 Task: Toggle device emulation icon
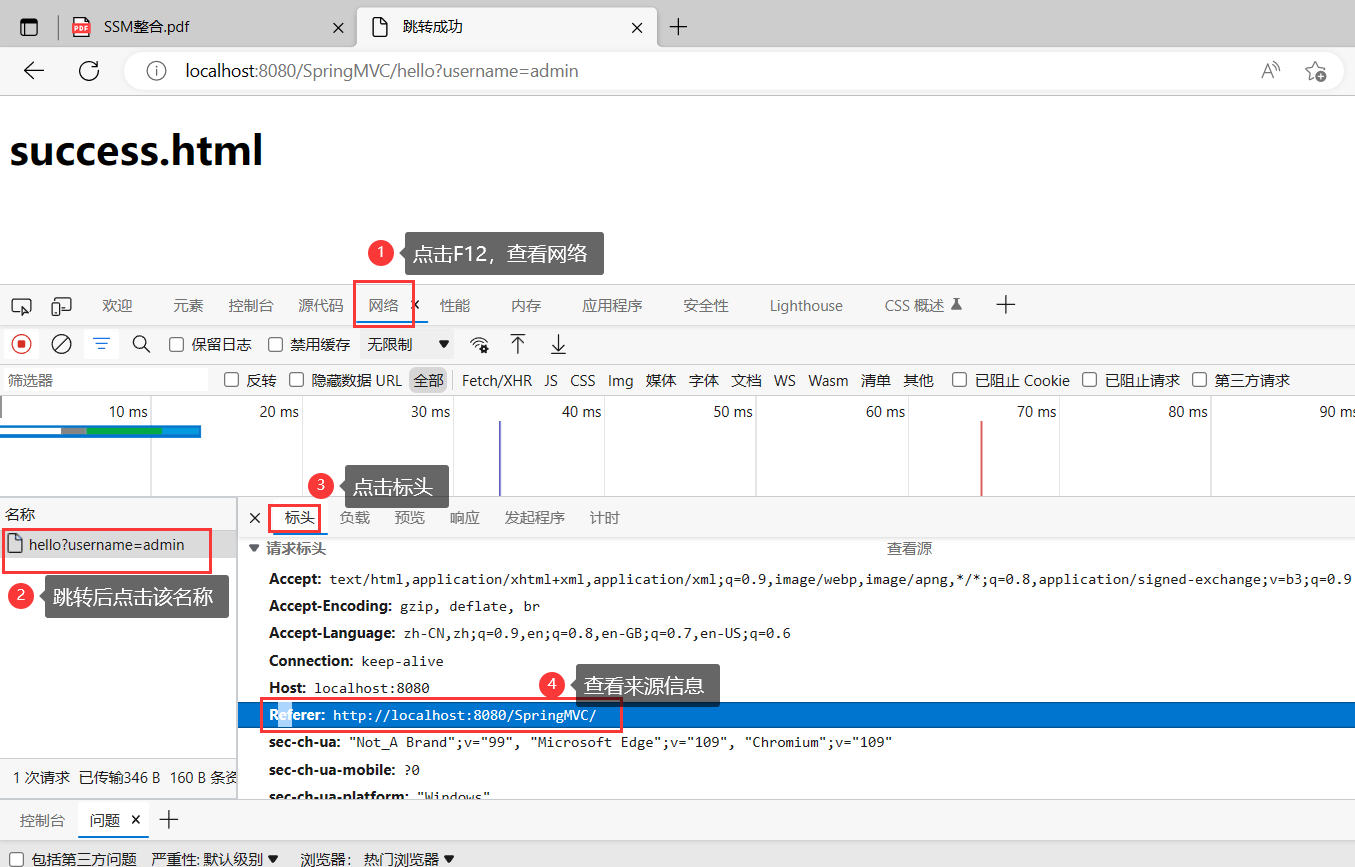pyautogui.click(x=62, y=306)
